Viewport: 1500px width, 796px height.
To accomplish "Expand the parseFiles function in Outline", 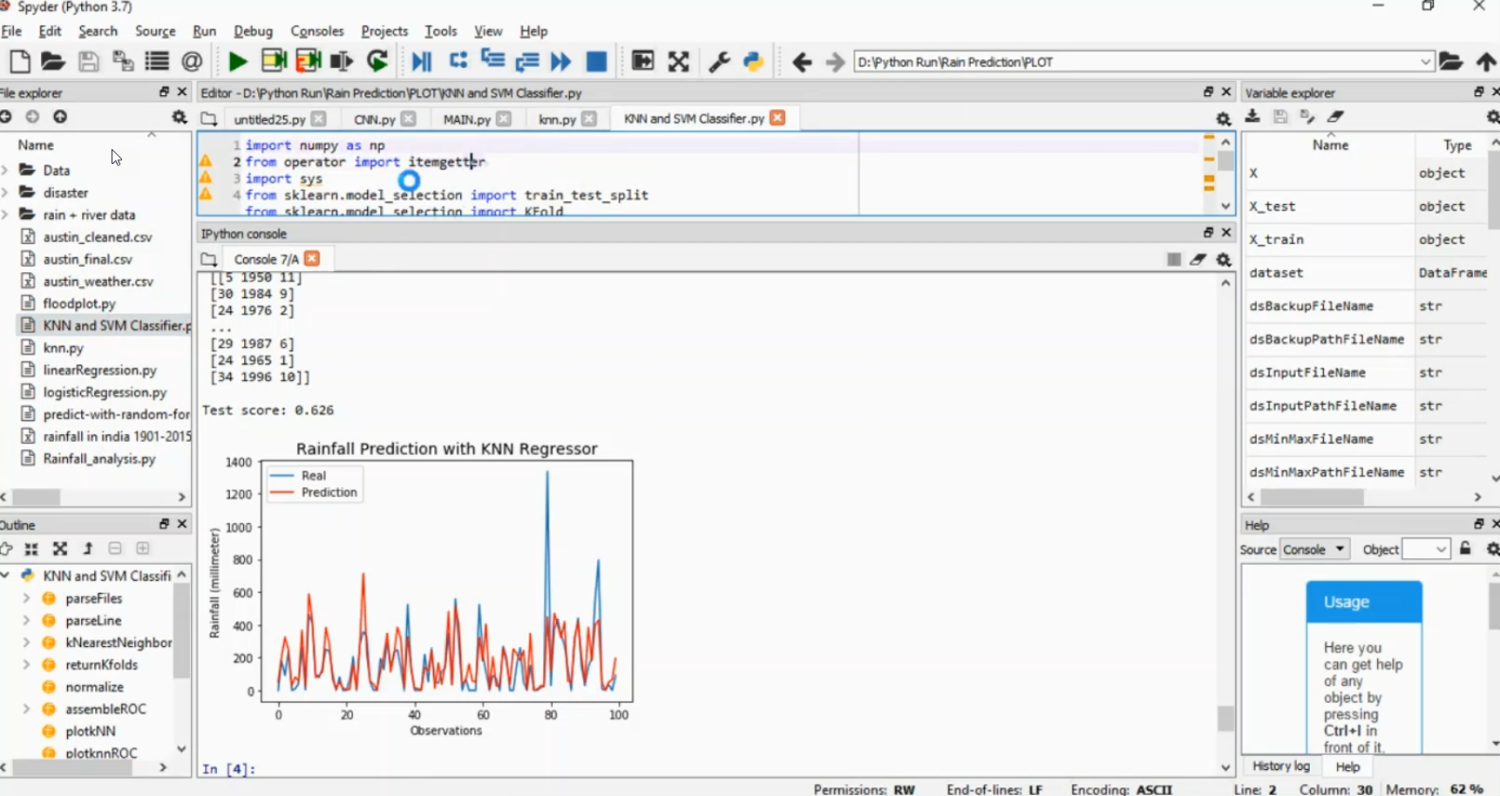I will (26, 598).
